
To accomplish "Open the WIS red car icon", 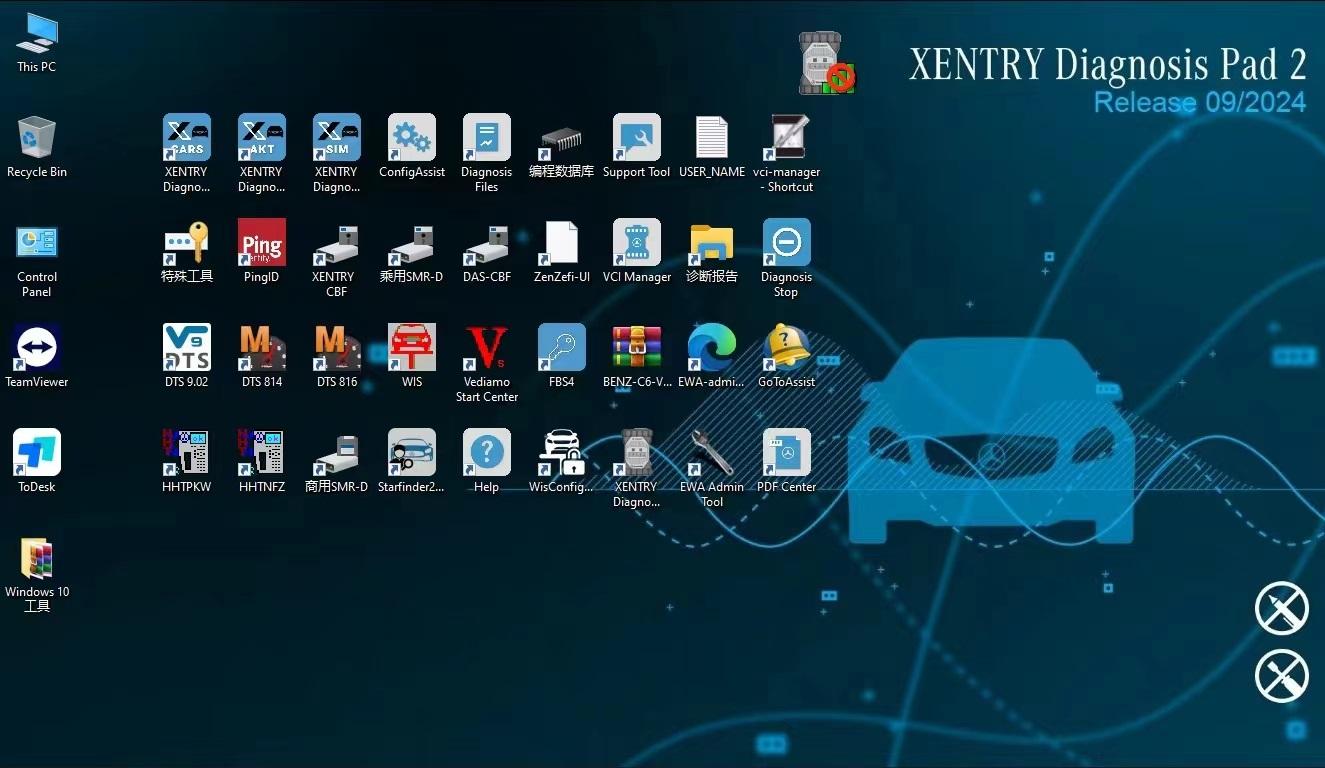I will coord(411,348).
